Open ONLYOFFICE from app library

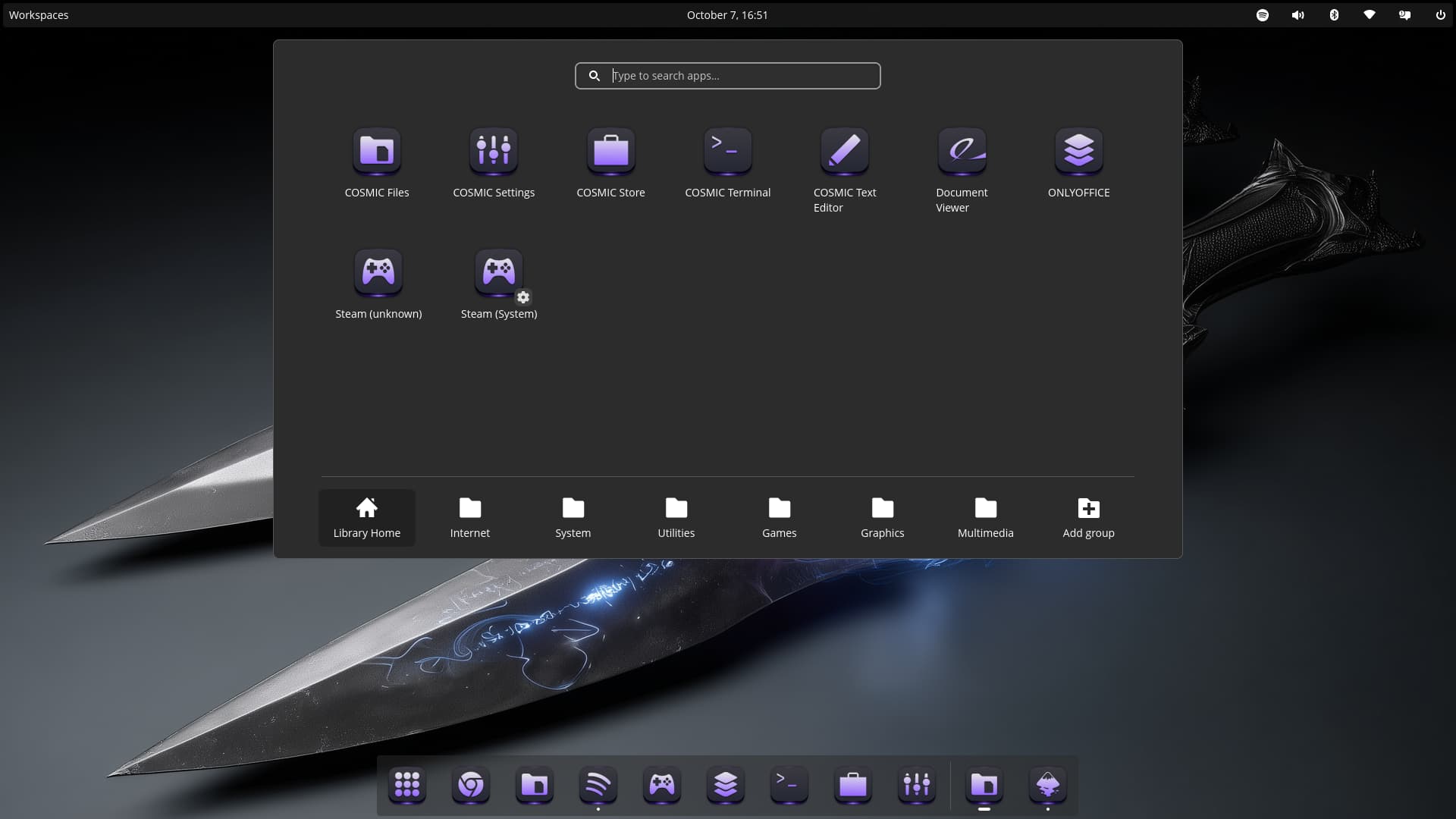pyautogui.click(x=1078, y=151)
